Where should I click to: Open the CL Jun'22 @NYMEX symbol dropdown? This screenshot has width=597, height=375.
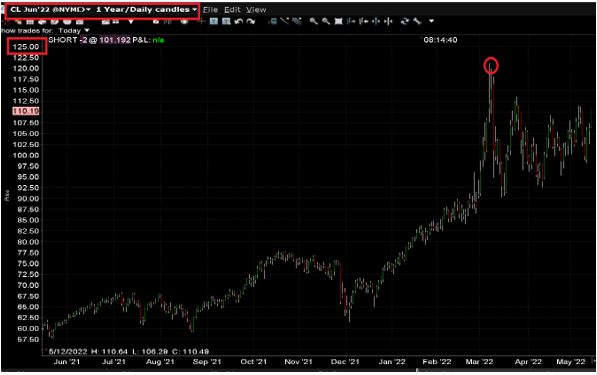click(51, 10)
